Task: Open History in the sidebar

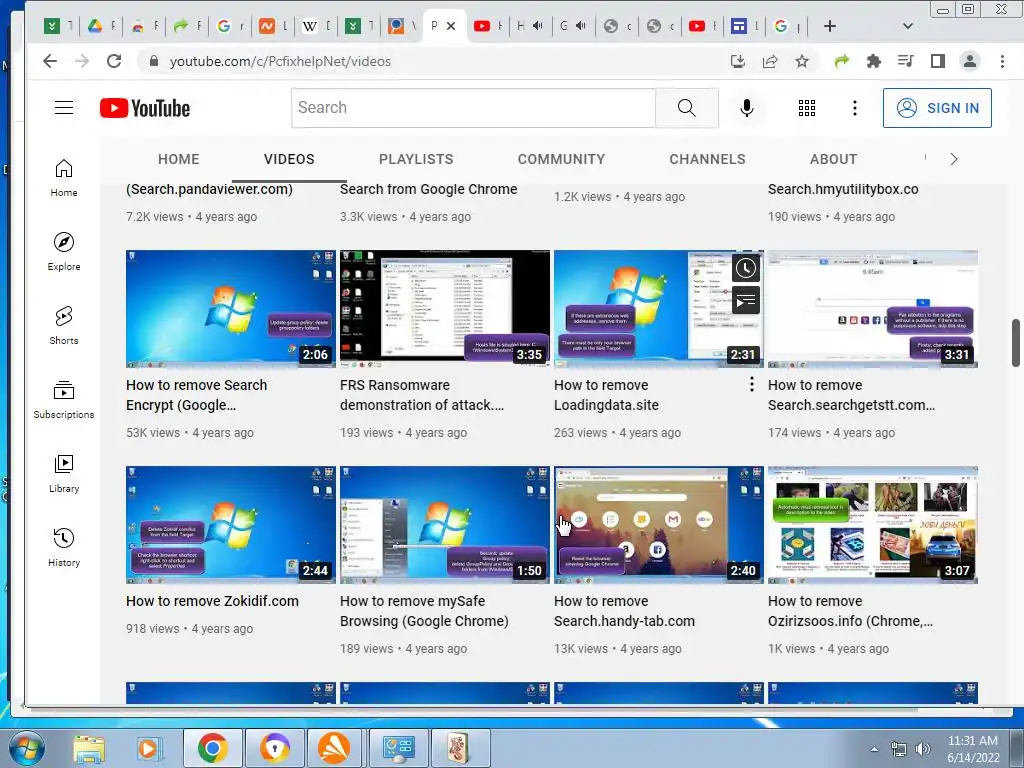Action: [x=63, y=547]
